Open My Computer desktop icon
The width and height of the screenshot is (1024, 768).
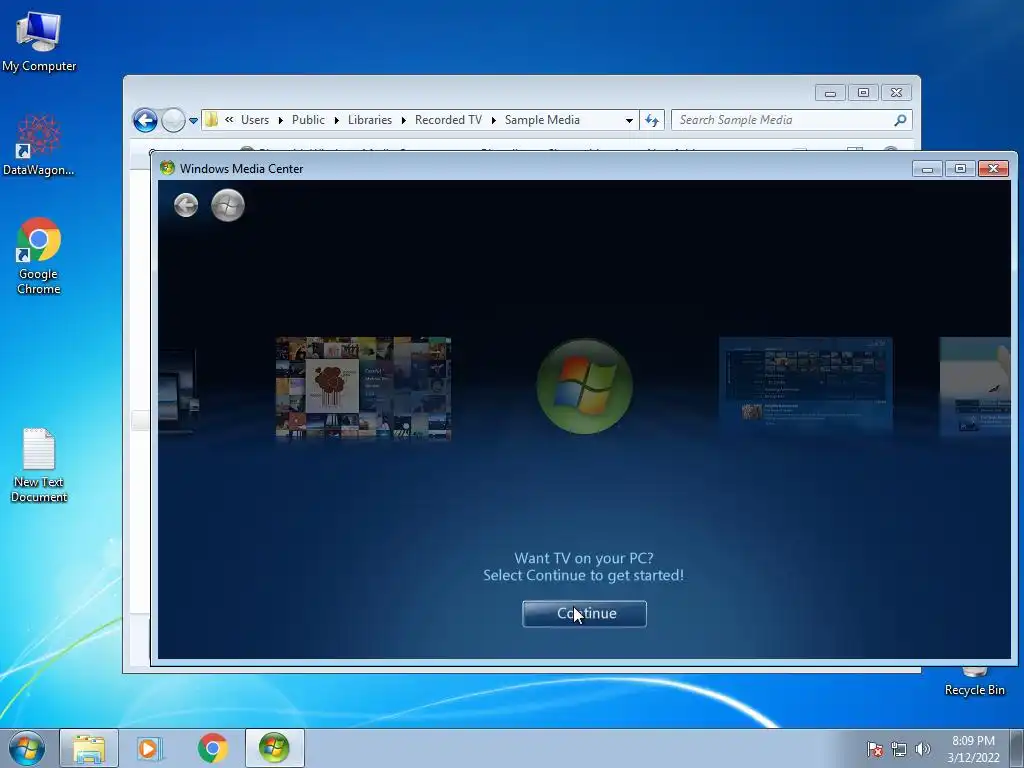tap(39, 40)
